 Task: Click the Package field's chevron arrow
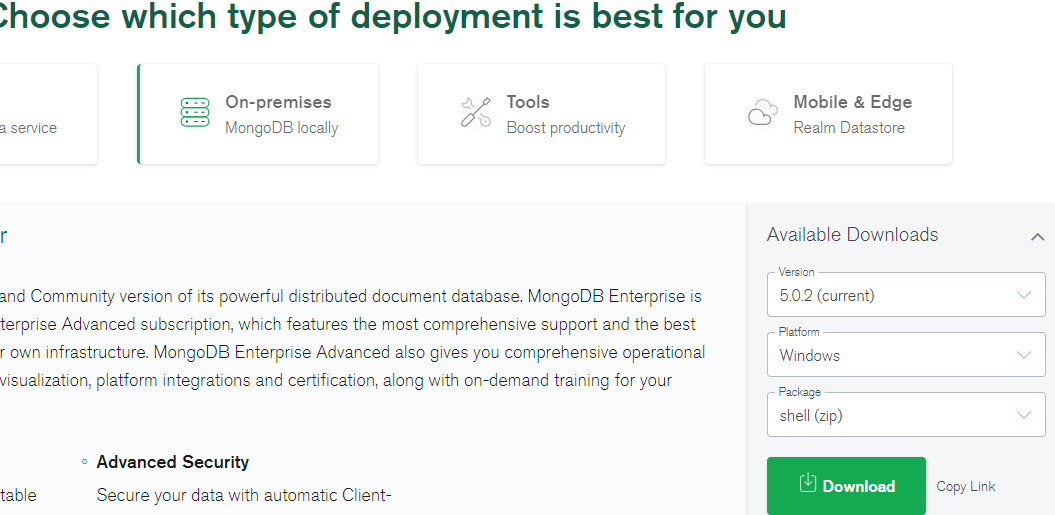[x=1023, y=415]
